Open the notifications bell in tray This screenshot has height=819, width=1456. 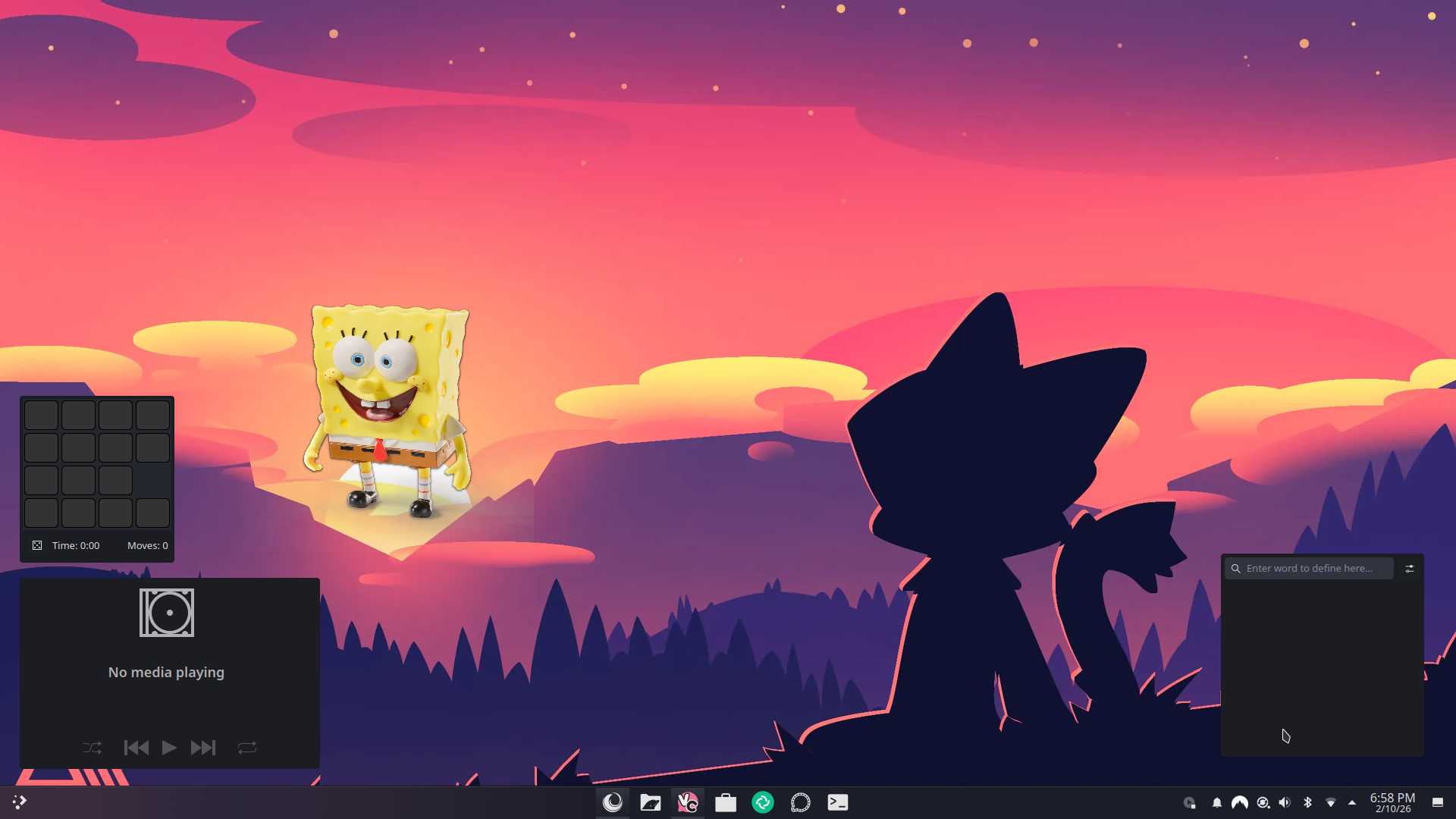click(1216, 802)
